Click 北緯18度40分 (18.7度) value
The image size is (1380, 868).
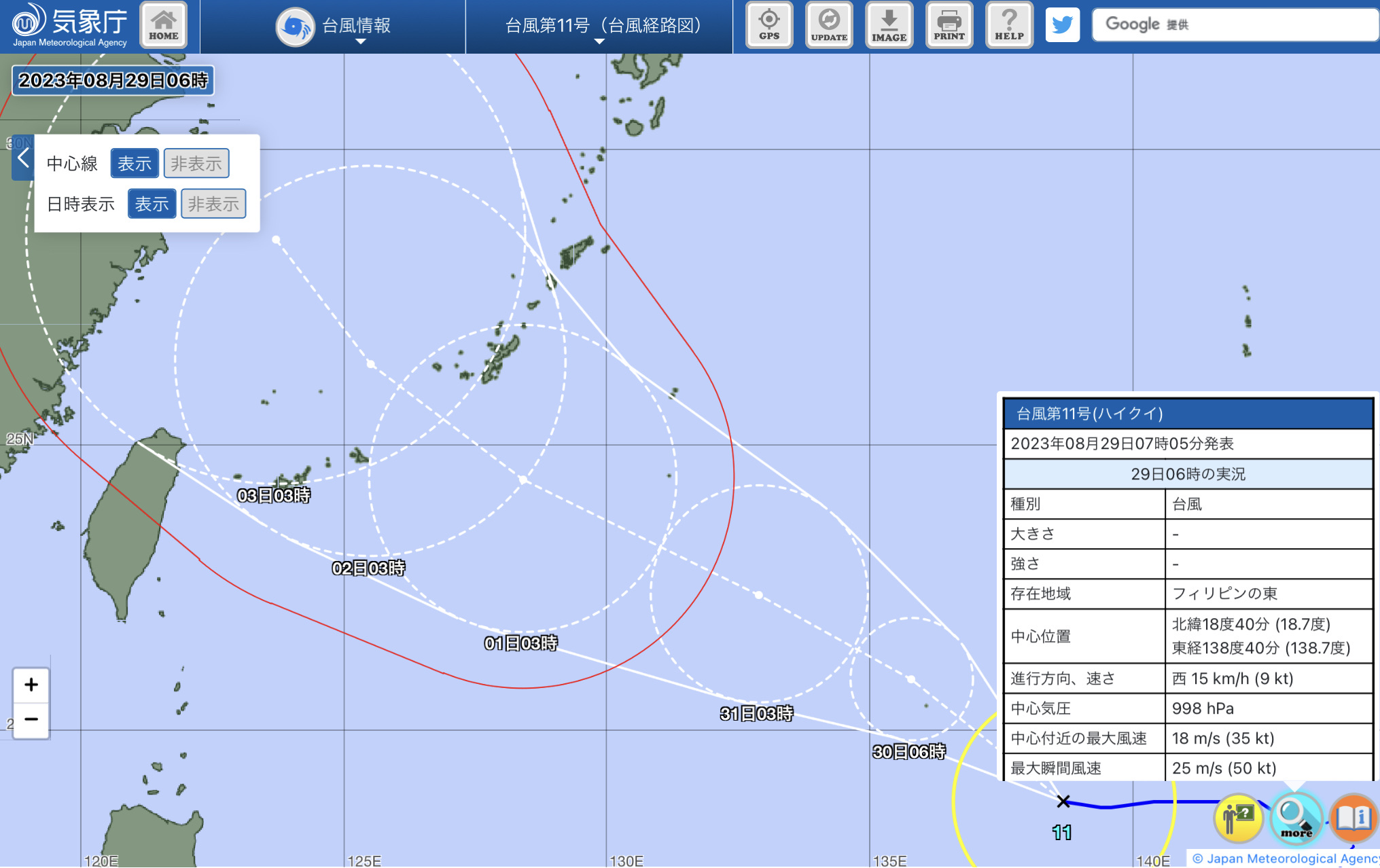pos(1252,624)
